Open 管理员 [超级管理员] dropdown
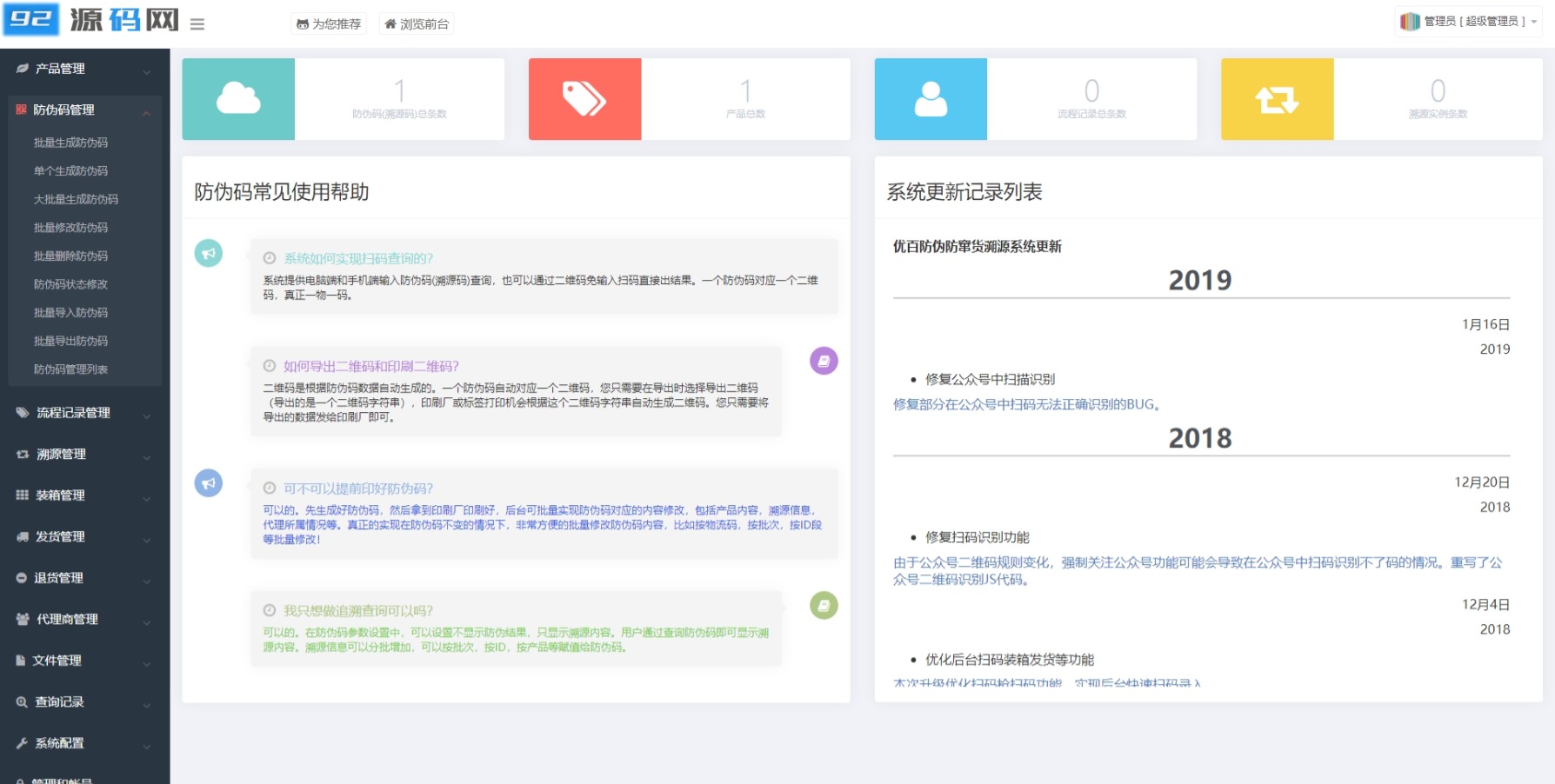 1469,21
